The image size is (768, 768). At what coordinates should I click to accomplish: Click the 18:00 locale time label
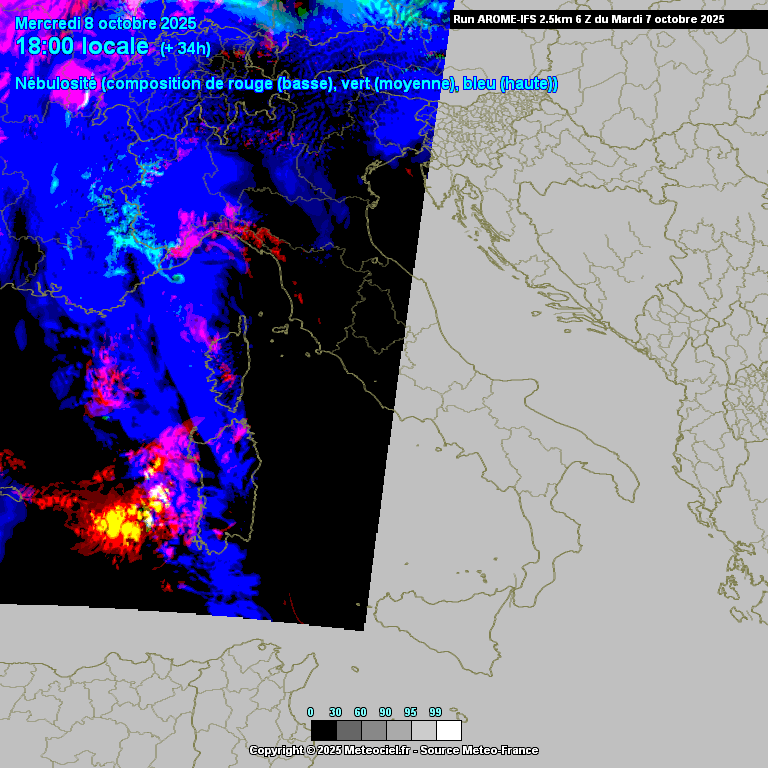click(x=82, y=47)
